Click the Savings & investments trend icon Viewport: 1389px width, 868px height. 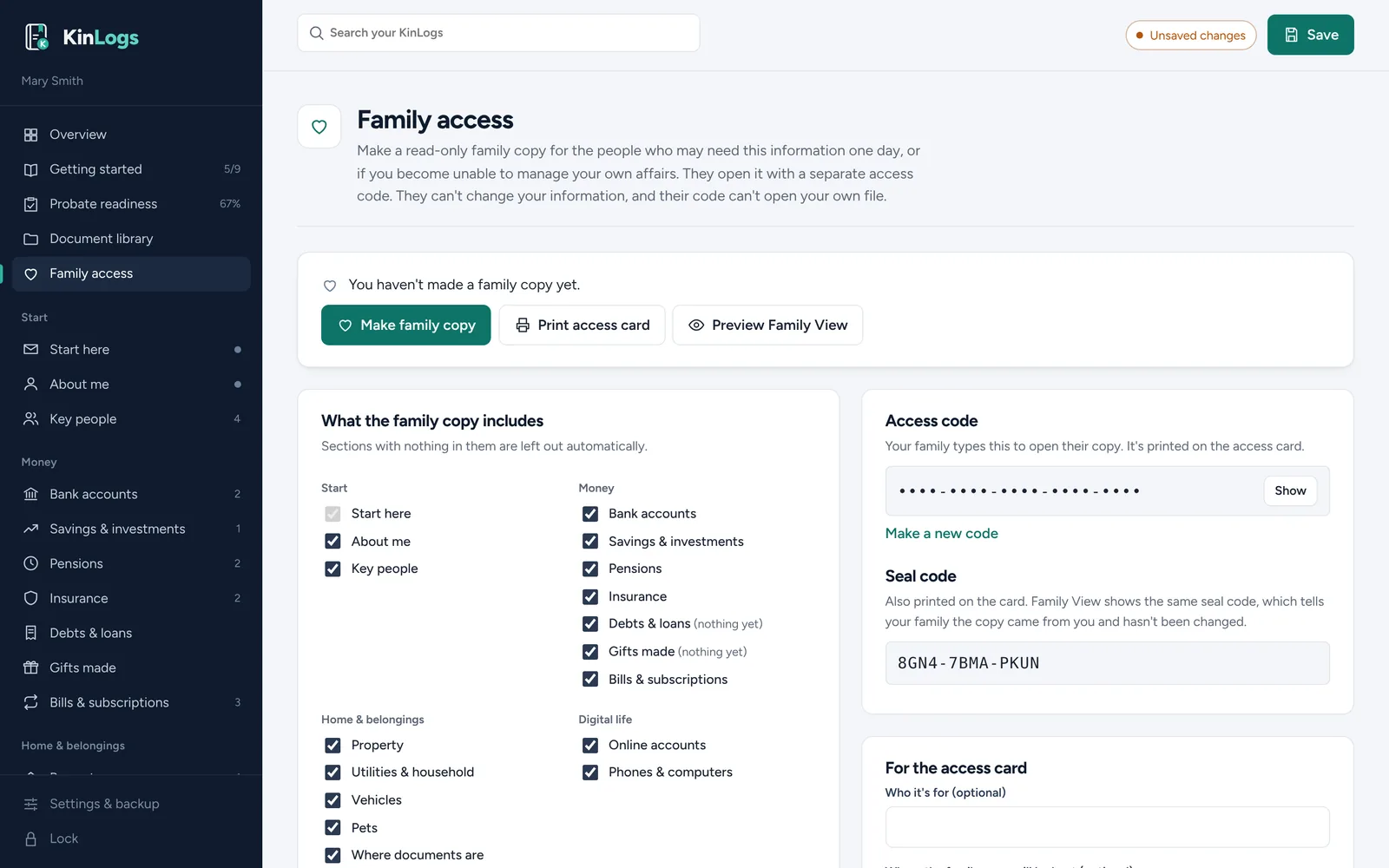31,529
